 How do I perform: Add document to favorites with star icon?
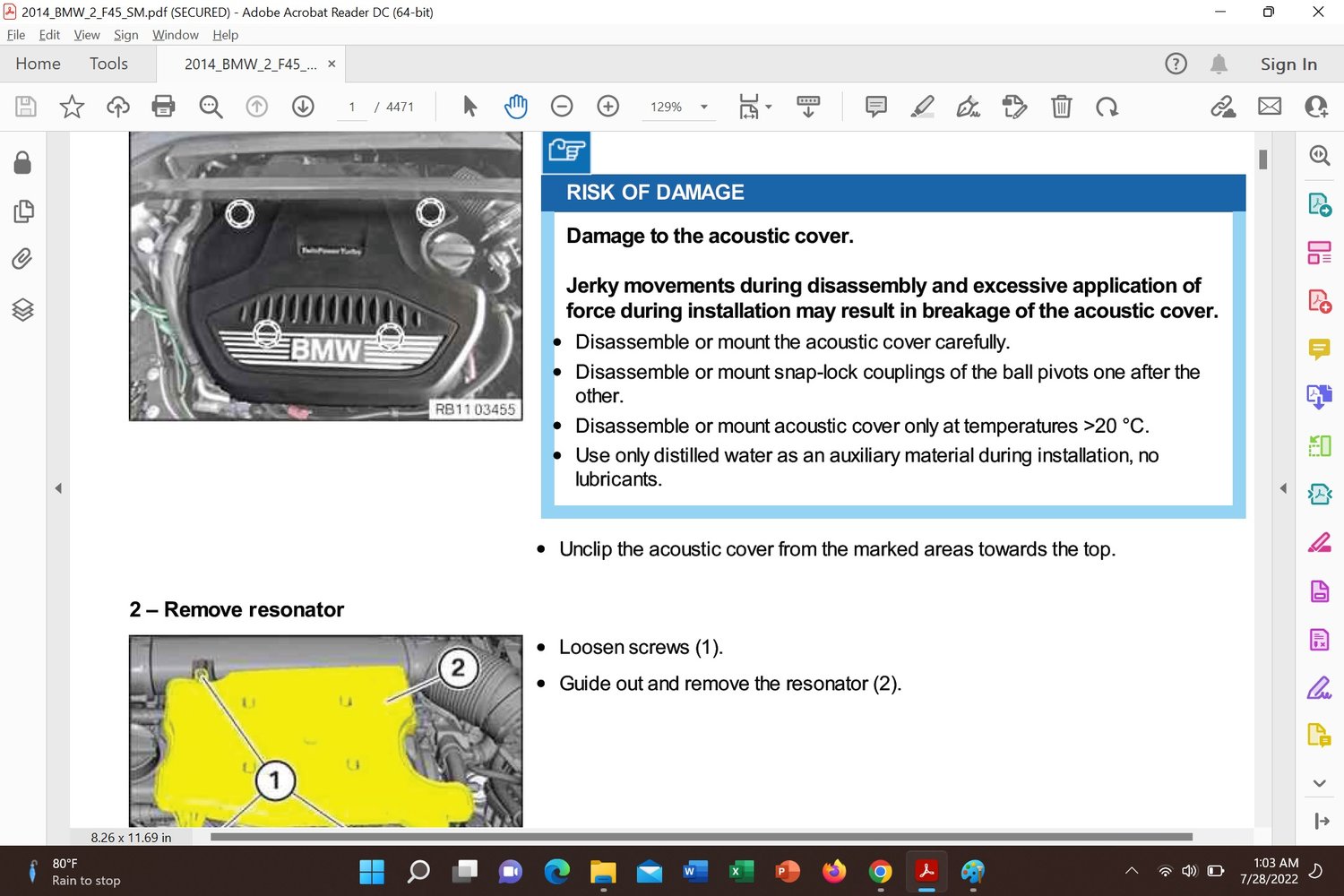pyautogui.click(x=72, y=107)
